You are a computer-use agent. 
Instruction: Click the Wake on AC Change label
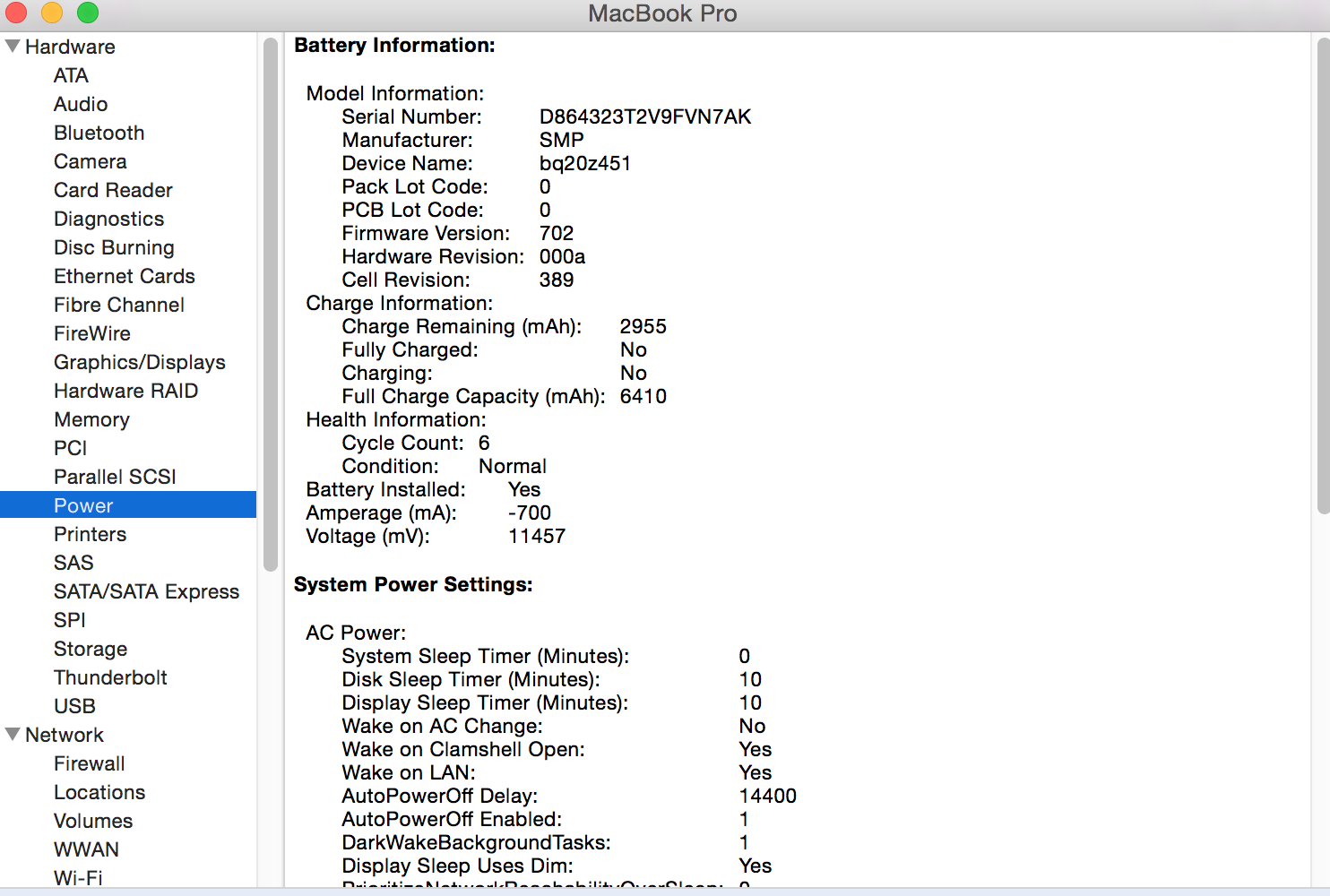443,726
